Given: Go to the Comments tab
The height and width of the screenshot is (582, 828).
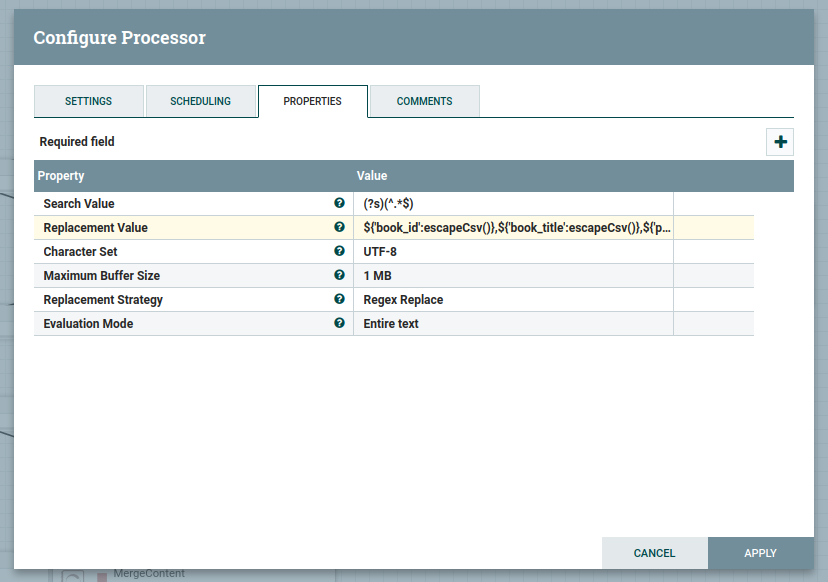Looking at the screenshot, I should pyautogui.click(x=424, y=101).
